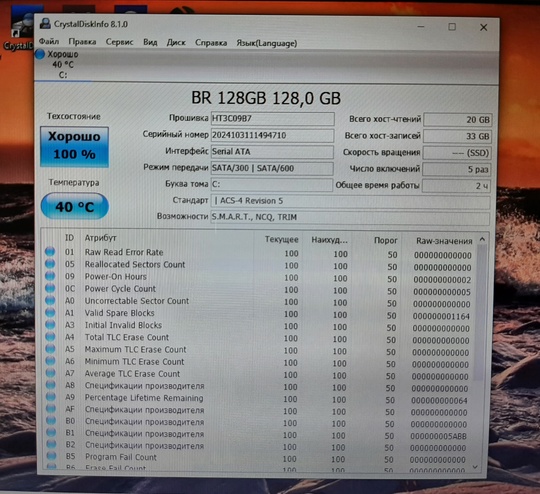Image resolution: width=540 pixels, height=494 pixels.
Task: Click status icon for Power-On Hours
Action: (50, 276)
